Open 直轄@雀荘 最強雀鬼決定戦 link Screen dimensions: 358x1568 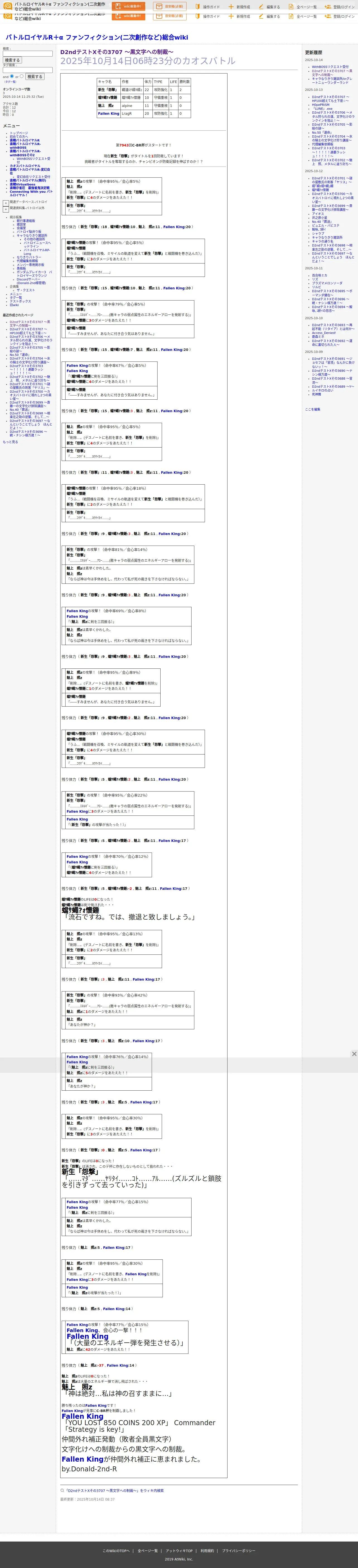30,187
